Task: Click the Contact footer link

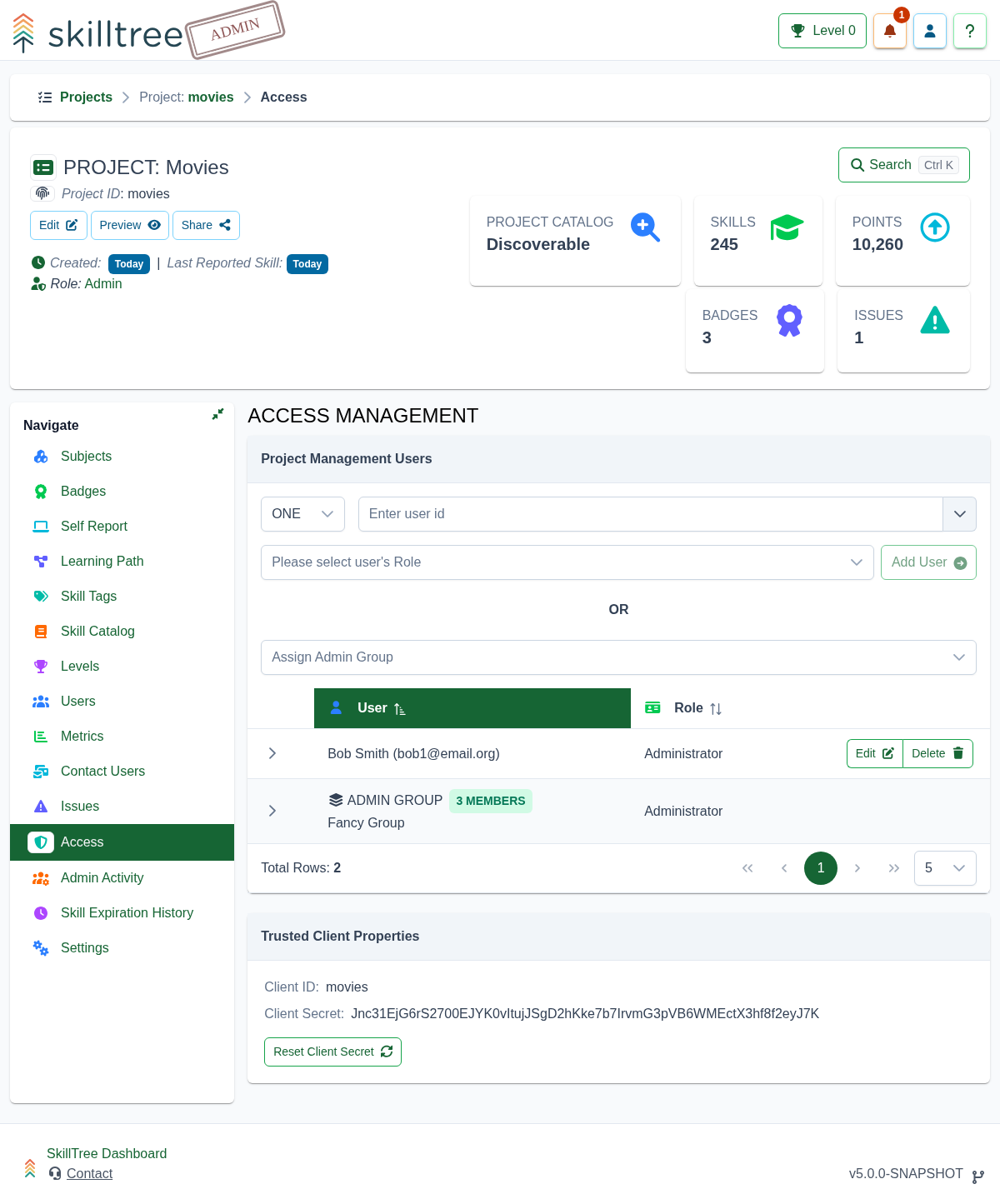Action: point(89,1173)
